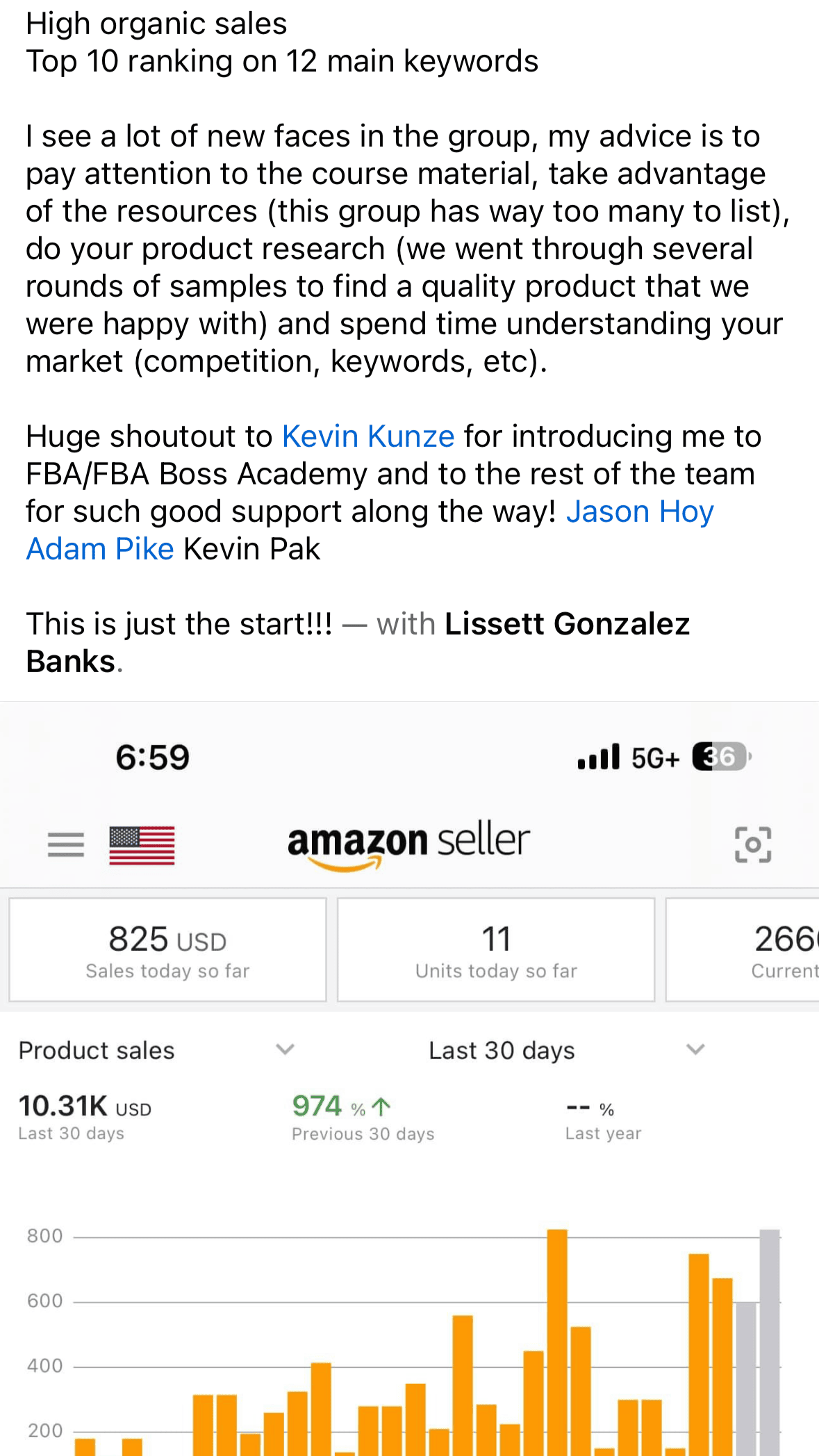Viewport: 819px width, 1456px height.
Task: Select the 825 USD sales today card
Action: pyautogui.click(x=167, y=950)
